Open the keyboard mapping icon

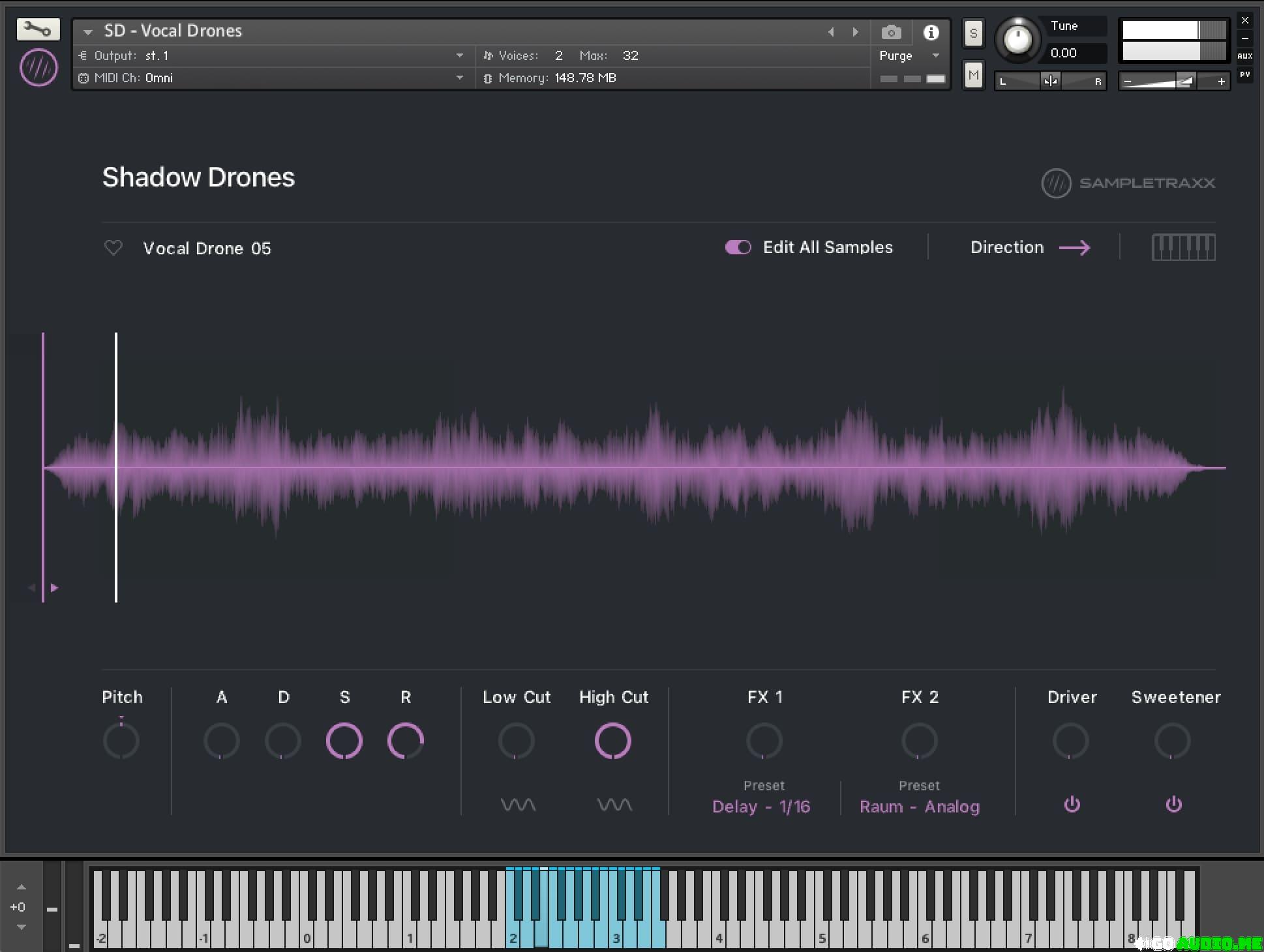pos(1183,248)
